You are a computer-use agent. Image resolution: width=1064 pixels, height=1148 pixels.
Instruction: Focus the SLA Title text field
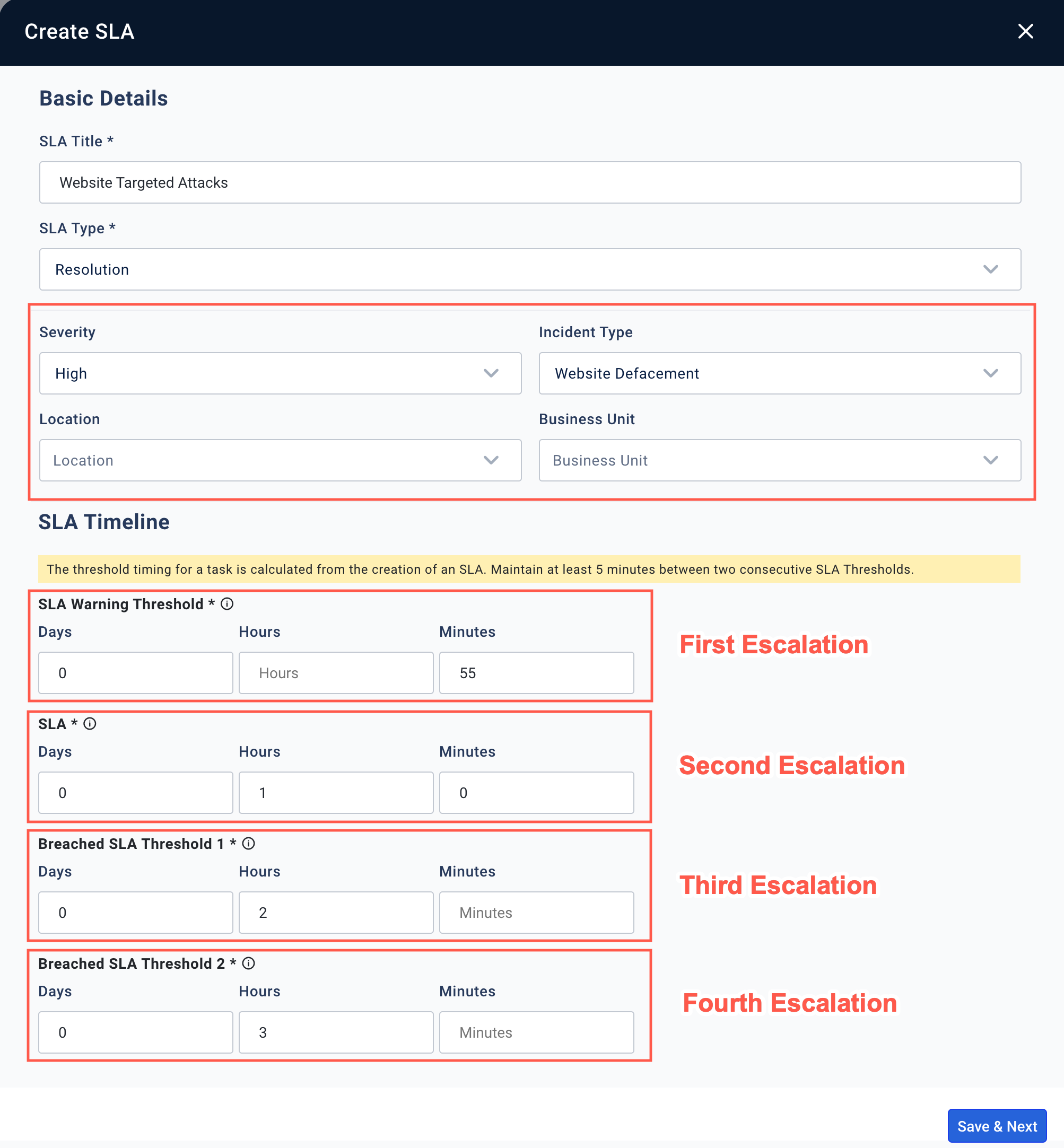click(530, 182)
